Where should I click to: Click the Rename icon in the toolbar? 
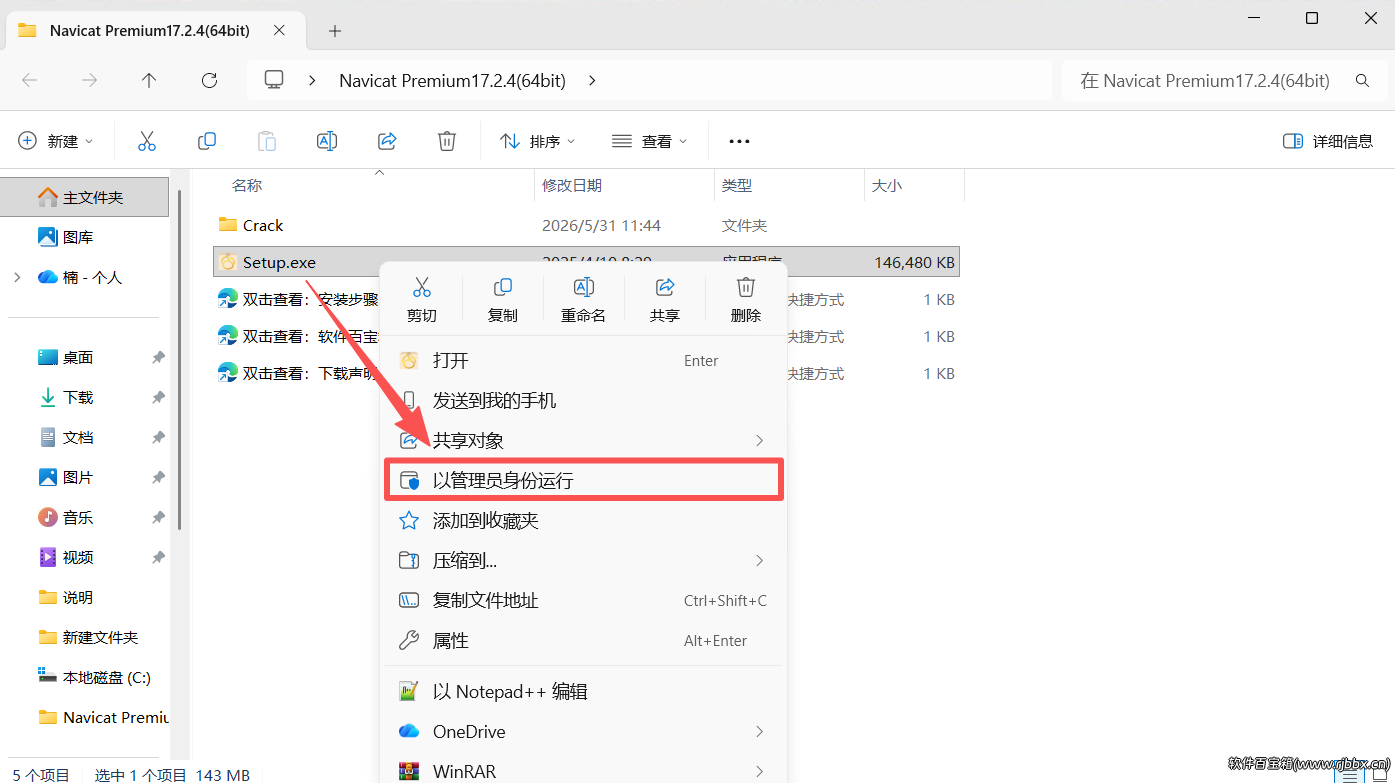point(327,141)
